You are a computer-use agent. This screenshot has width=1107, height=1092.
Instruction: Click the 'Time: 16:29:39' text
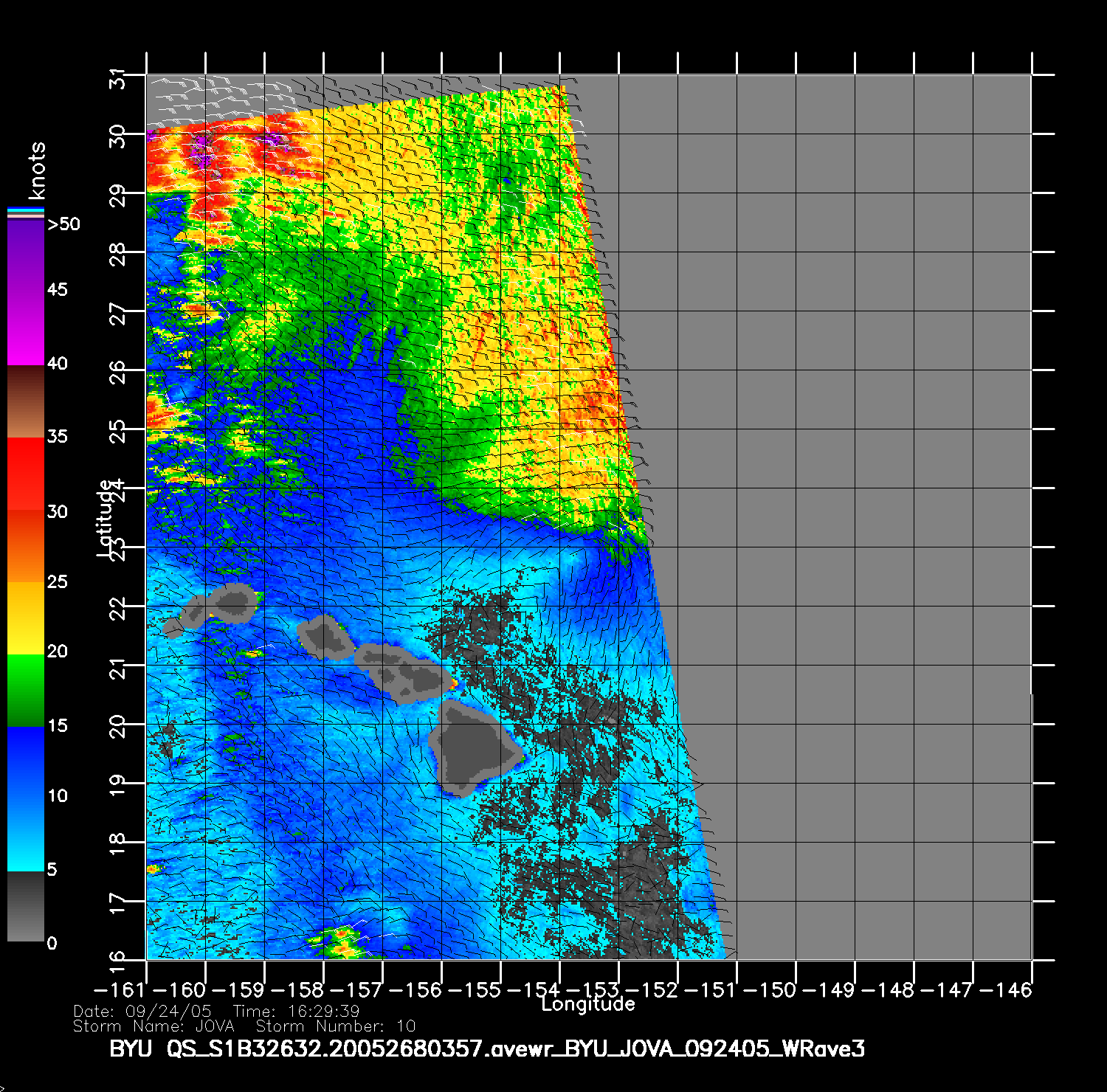pos(296,1011)
